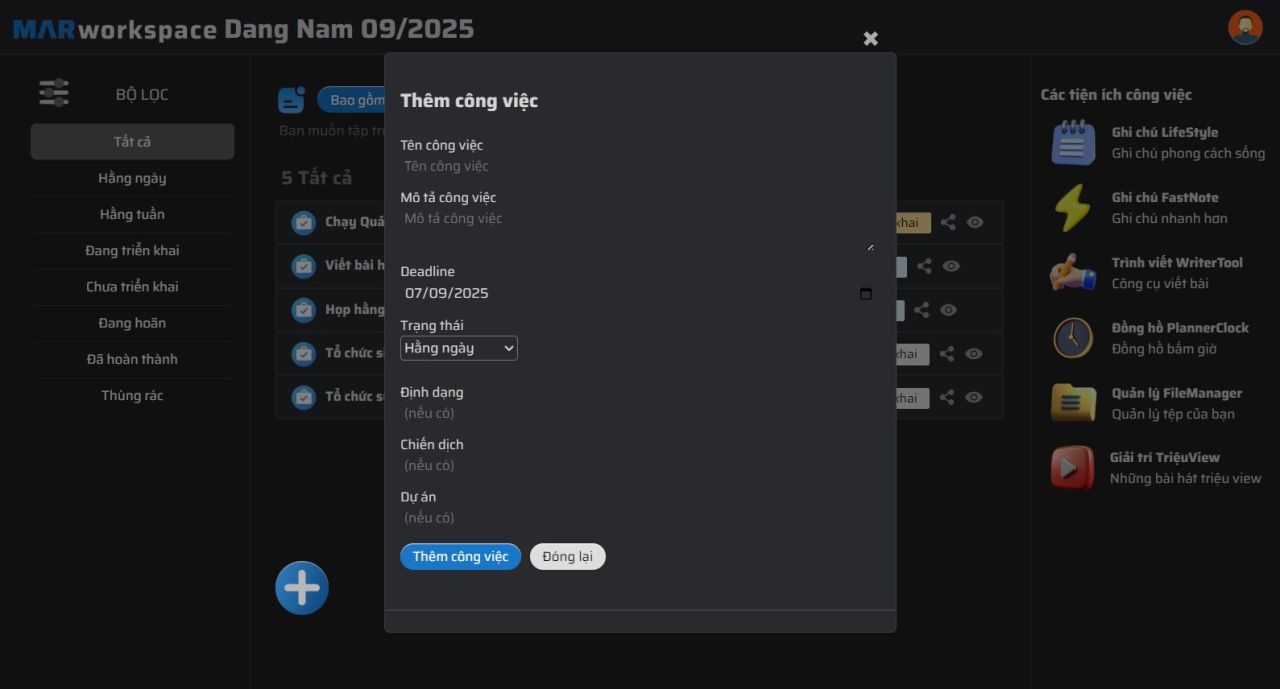Viewport: 1280px width, 689px height.
Task: Launch the WriterTool writing hand icon
Action: (x=1073, y=272)
